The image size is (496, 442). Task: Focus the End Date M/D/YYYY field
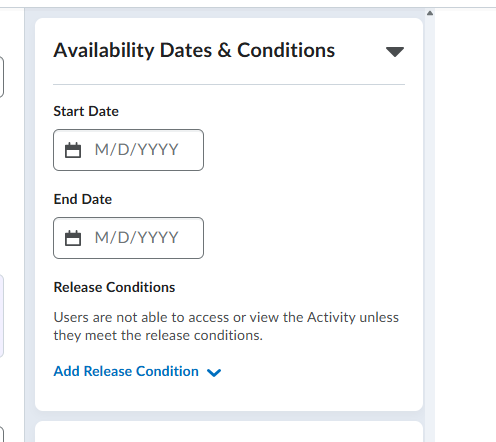[128, 238]
